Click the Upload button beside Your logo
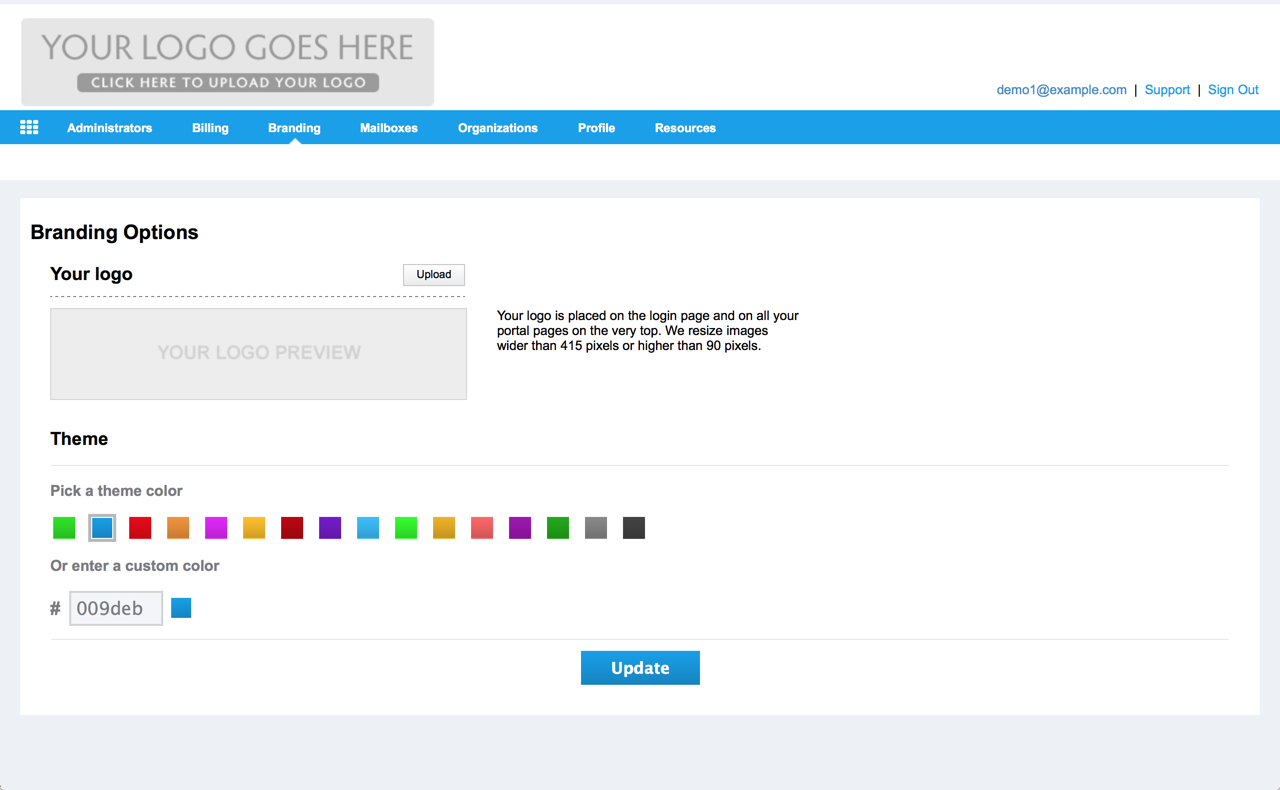 [434, 275]
